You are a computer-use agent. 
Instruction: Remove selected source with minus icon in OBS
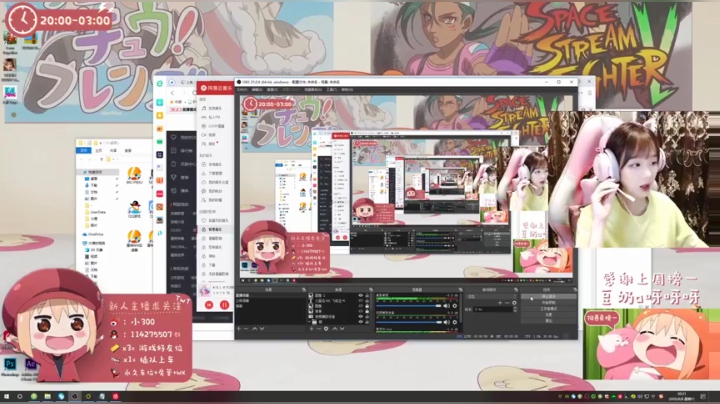coord(319,329)
